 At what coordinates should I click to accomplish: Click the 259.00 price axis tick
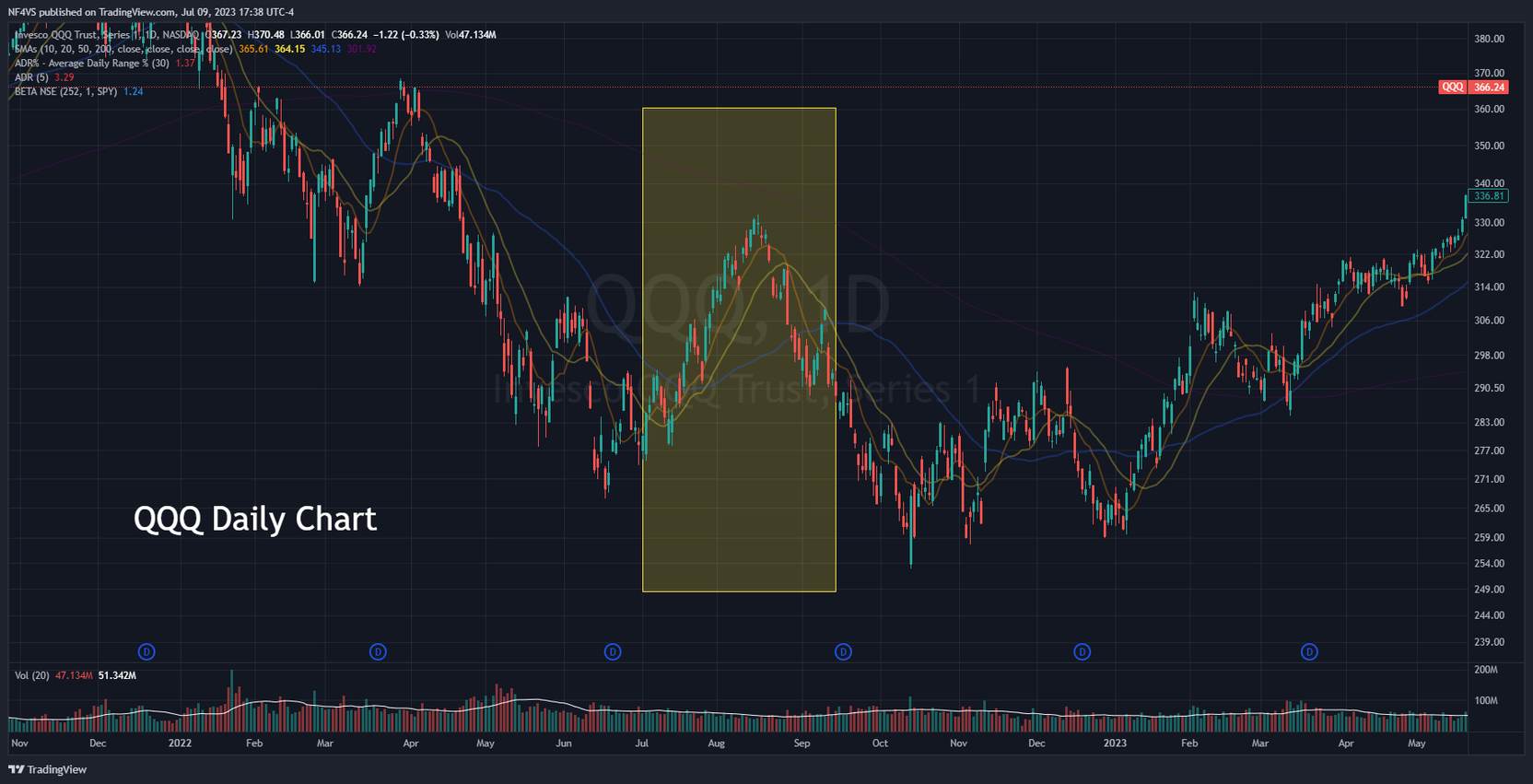pyautogui.click(x=1489, y=537)
